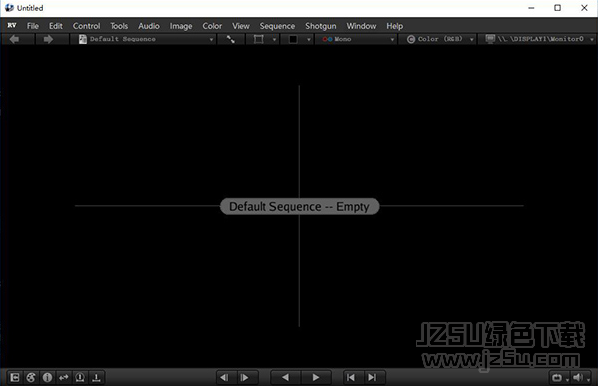Toggle the image info icon
Viewport: 598px width, 386px height.
(47, 378)
